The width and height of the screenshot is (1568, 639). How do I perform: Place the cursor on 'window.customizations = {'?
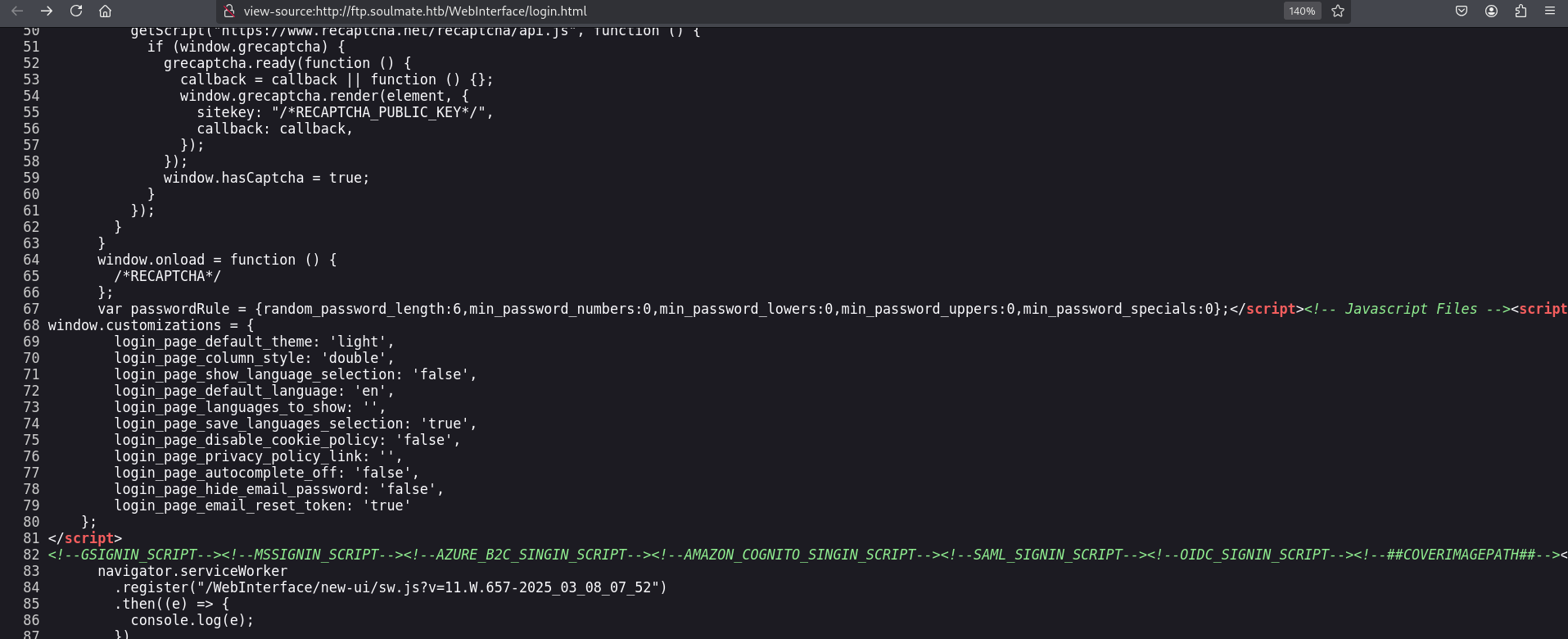pyautogui.click(x=151, y=325)
